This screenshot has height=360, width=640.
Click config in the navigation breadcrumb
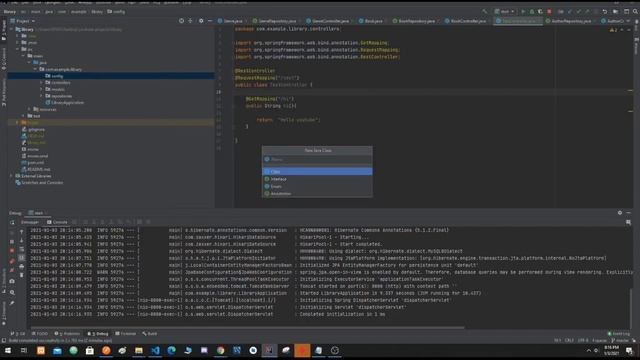(x=116, y=11)
